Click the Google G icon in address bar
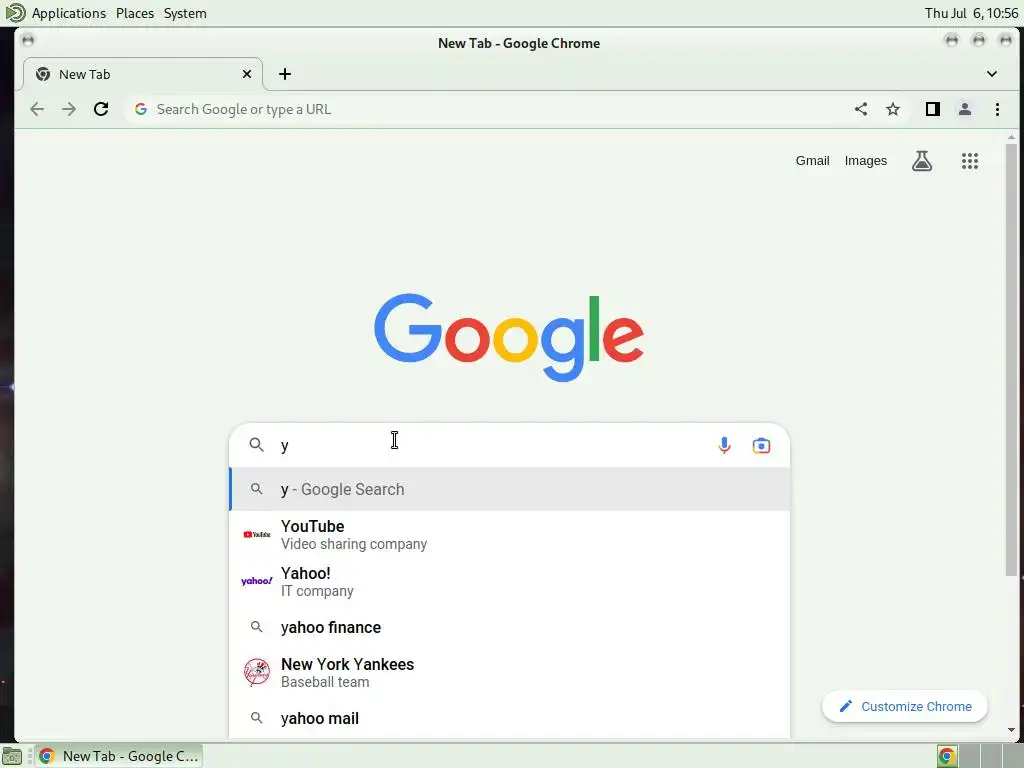 pos(140,109)
